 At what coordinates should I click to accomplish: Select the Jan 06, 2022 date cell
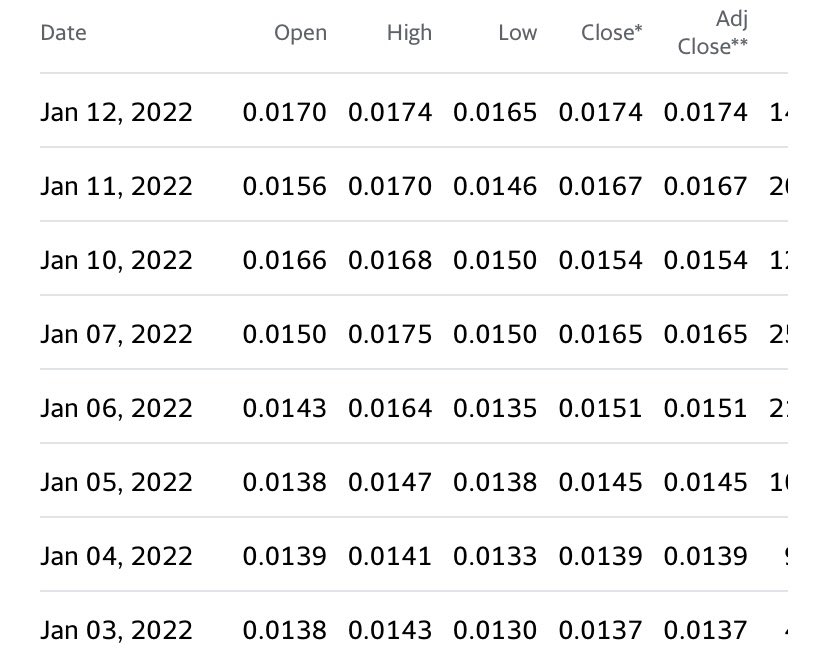tap(117, 408)
